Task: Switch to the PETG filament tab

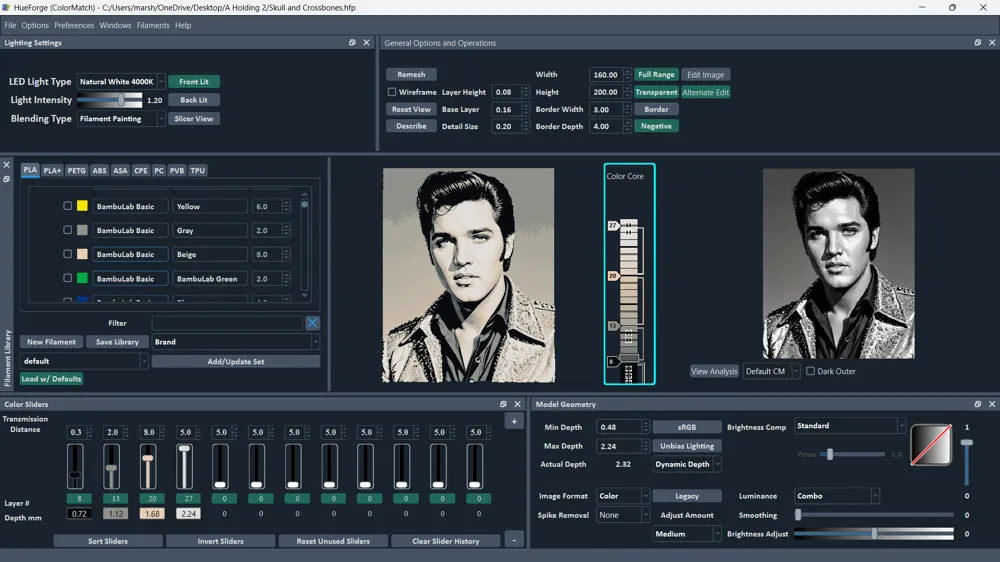Action: [x=77, y=170]
